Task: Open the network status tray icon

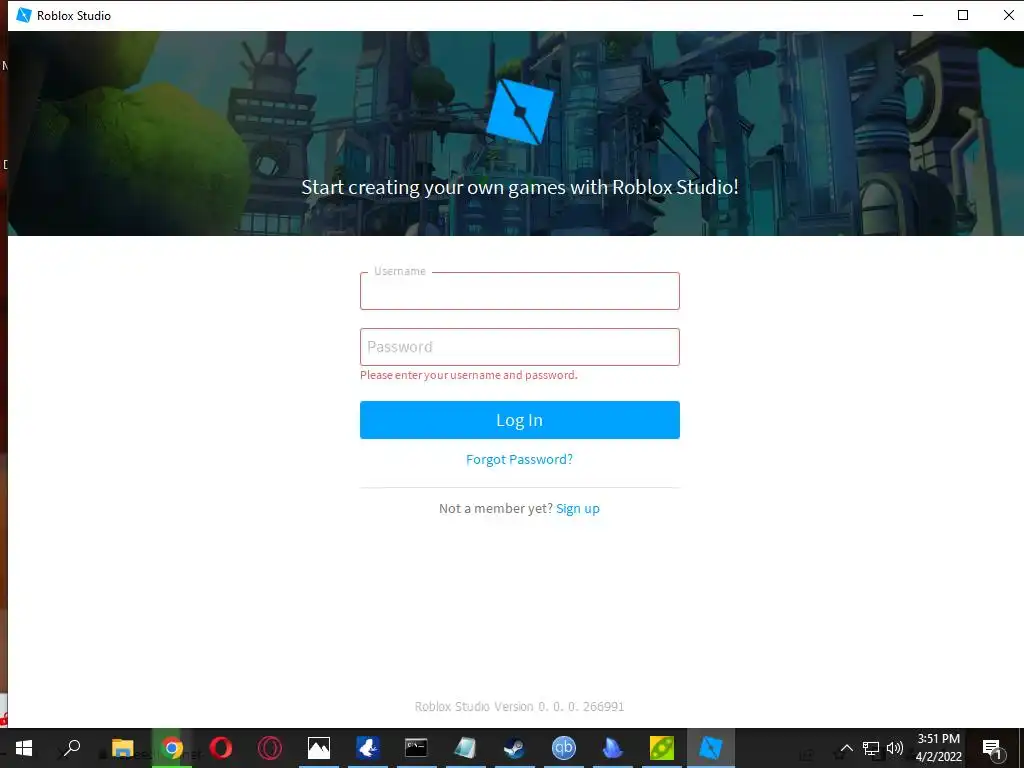Action: pos(871,748)
